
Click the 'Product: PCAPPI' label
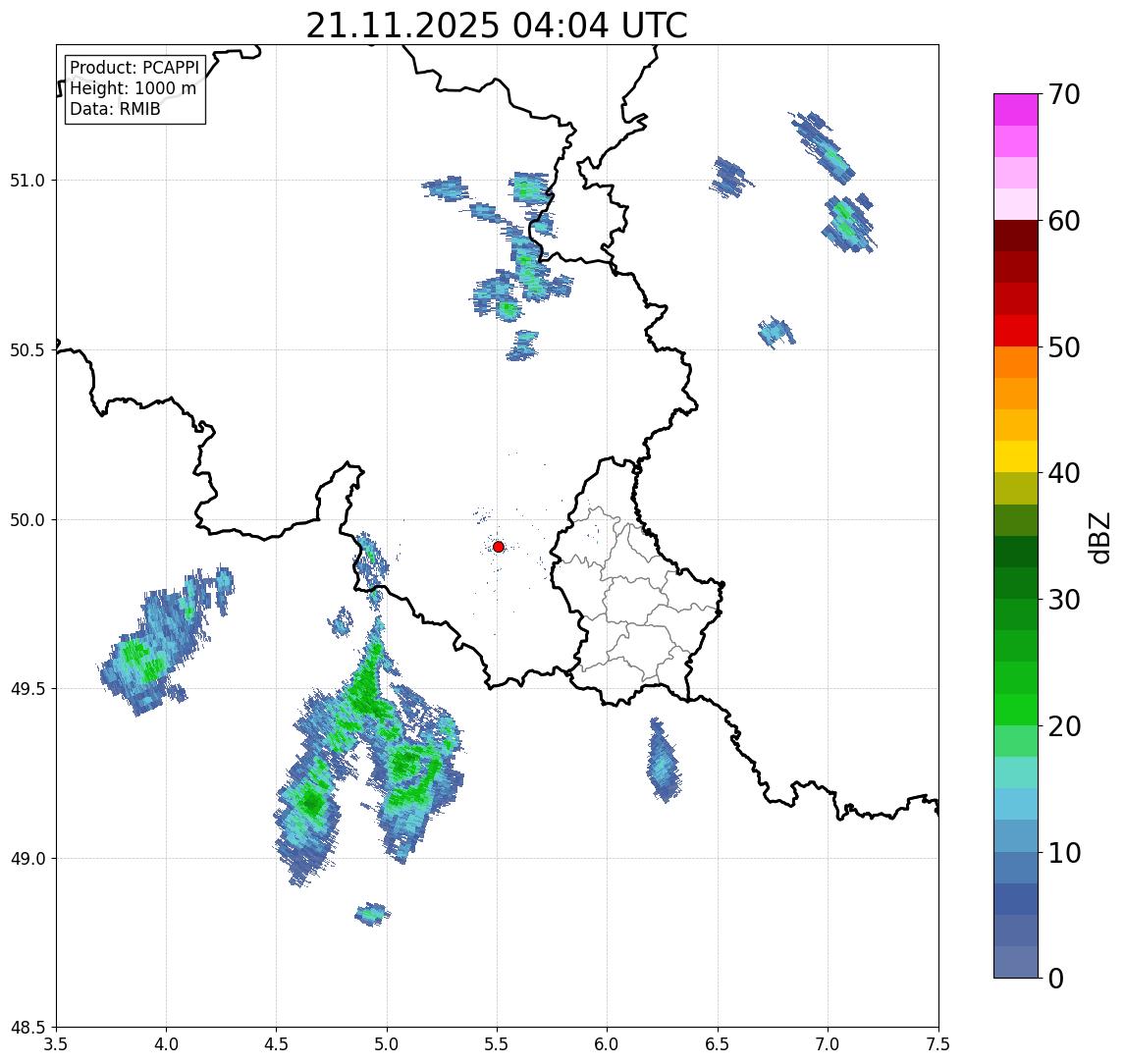pyautogui.click(x=134, y=68)
